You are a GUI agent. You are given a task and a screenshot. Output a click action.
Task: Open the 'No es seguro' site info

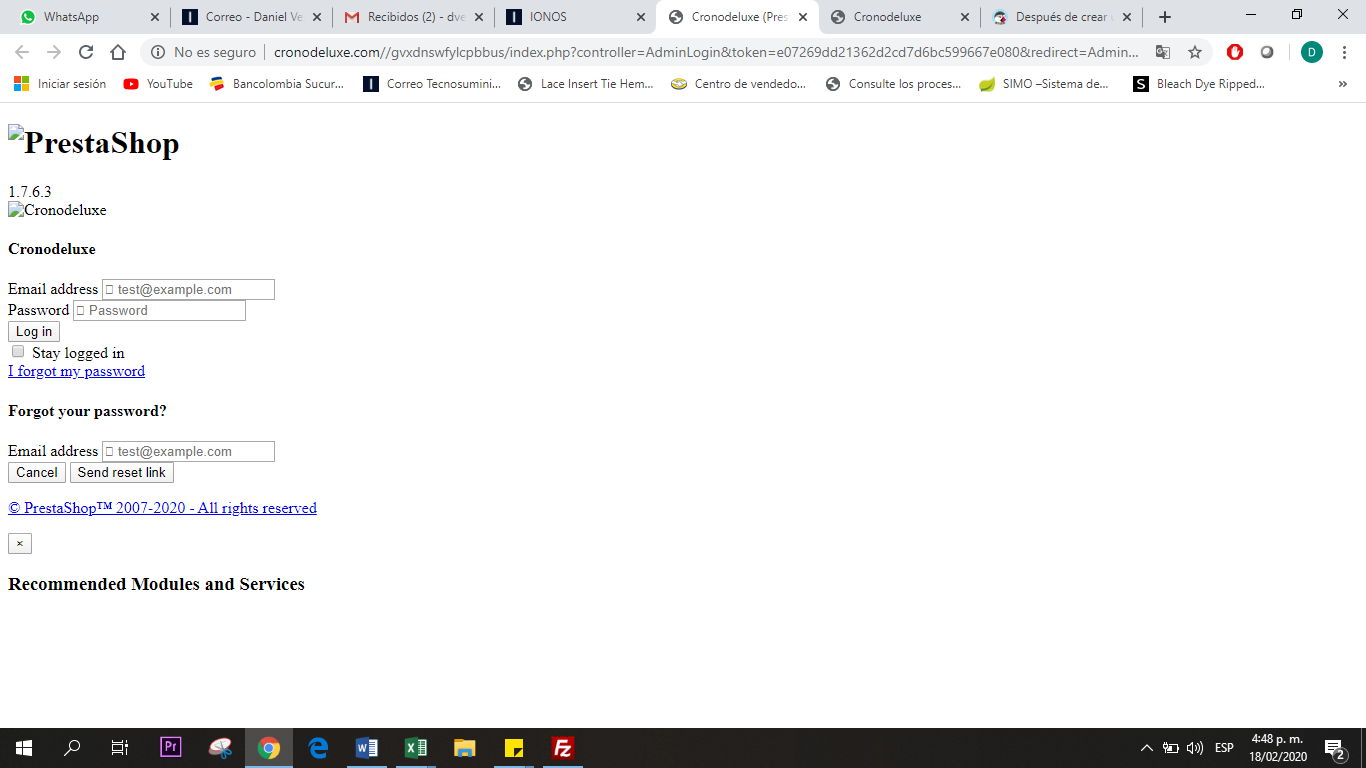(204, 52)
